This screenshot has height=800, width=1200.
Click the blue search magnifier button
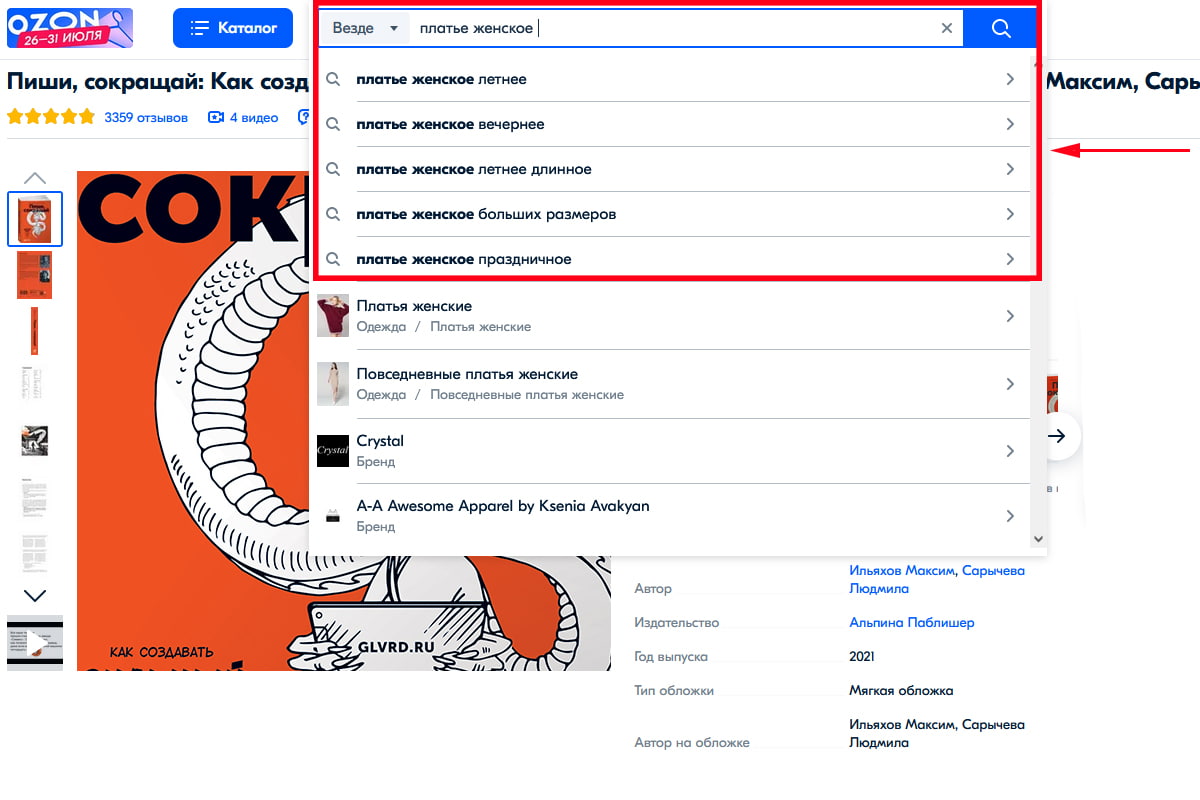click(x=1000, y=28)
